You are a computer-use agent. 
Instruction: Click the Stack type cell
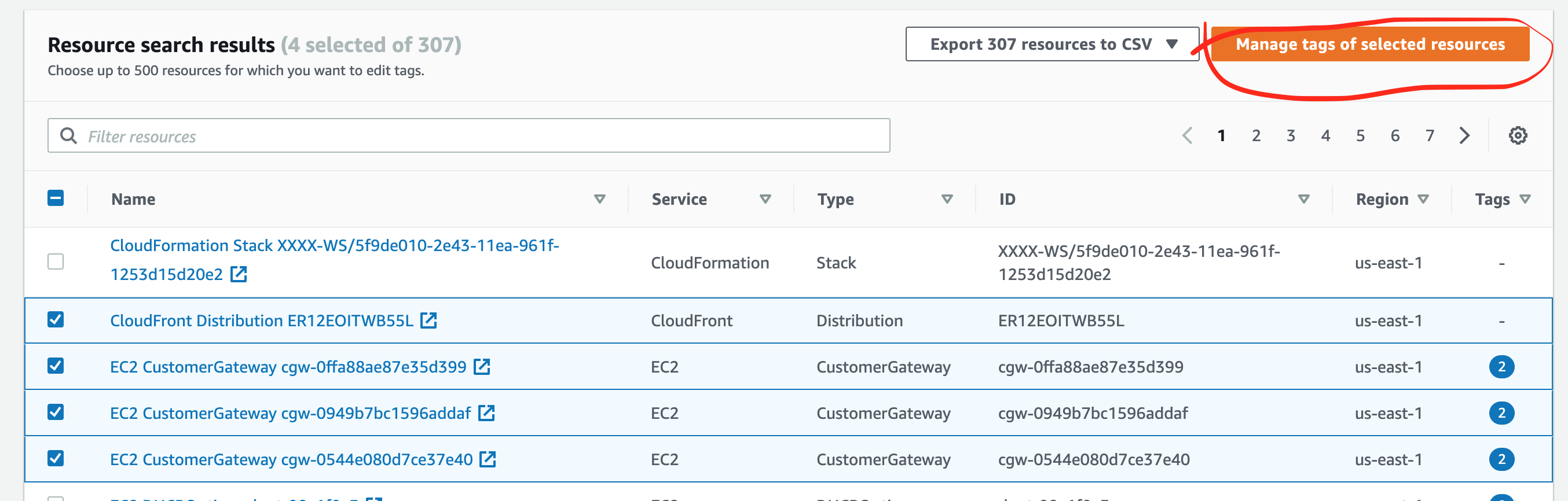[836, 263]
